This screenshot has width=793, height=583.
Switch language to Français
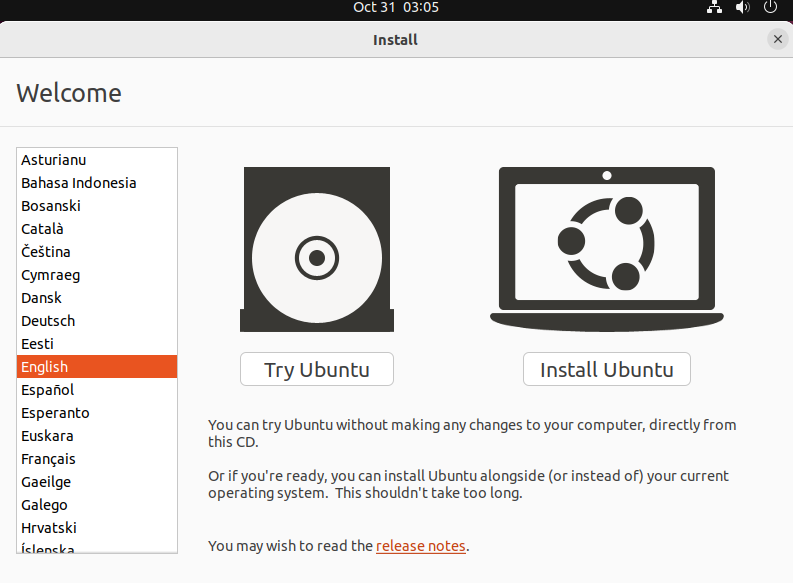tap(97, 459)
